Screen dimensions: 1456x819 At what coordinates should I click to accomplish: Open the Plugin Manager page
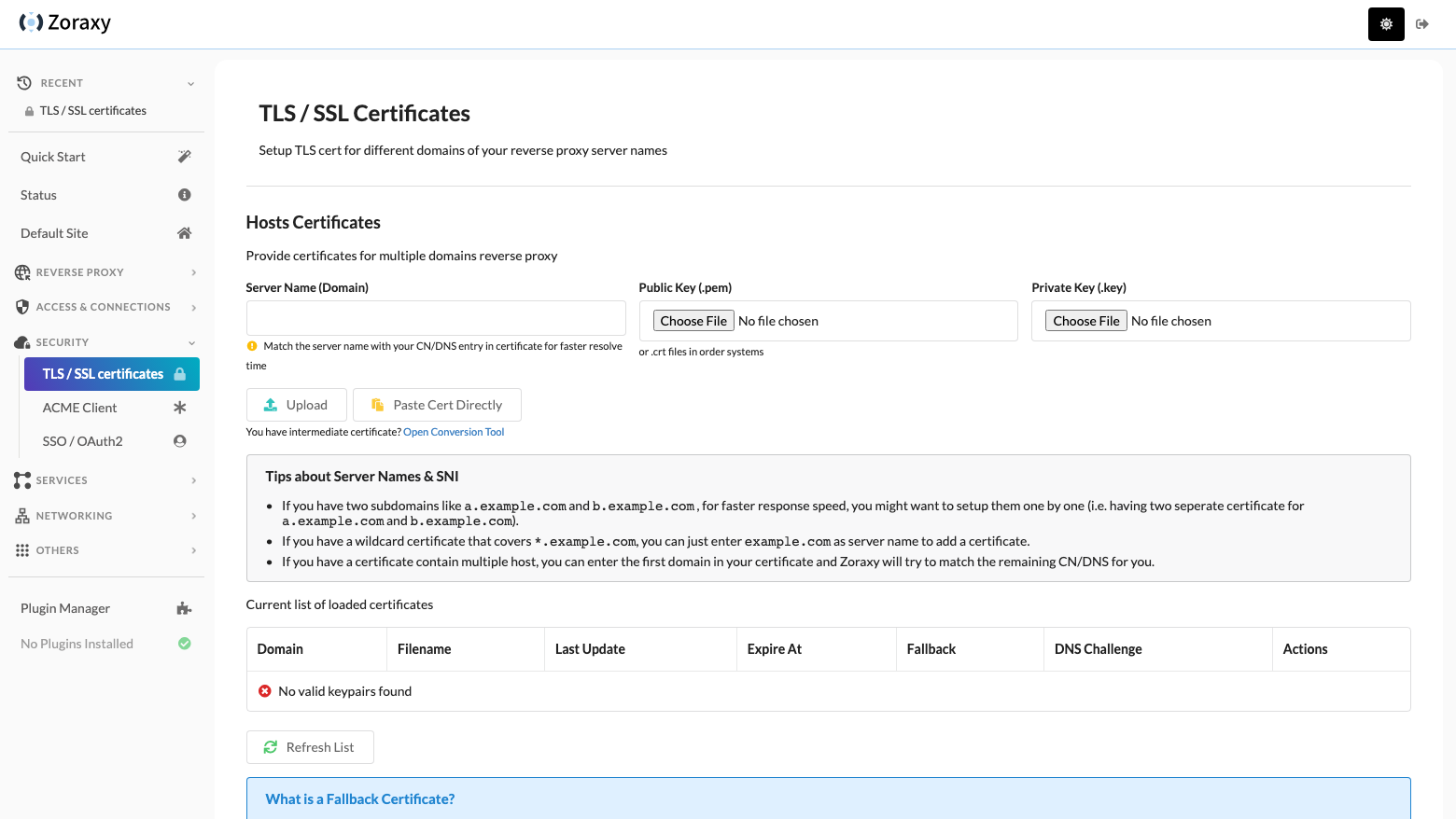(x=105, y=608)
